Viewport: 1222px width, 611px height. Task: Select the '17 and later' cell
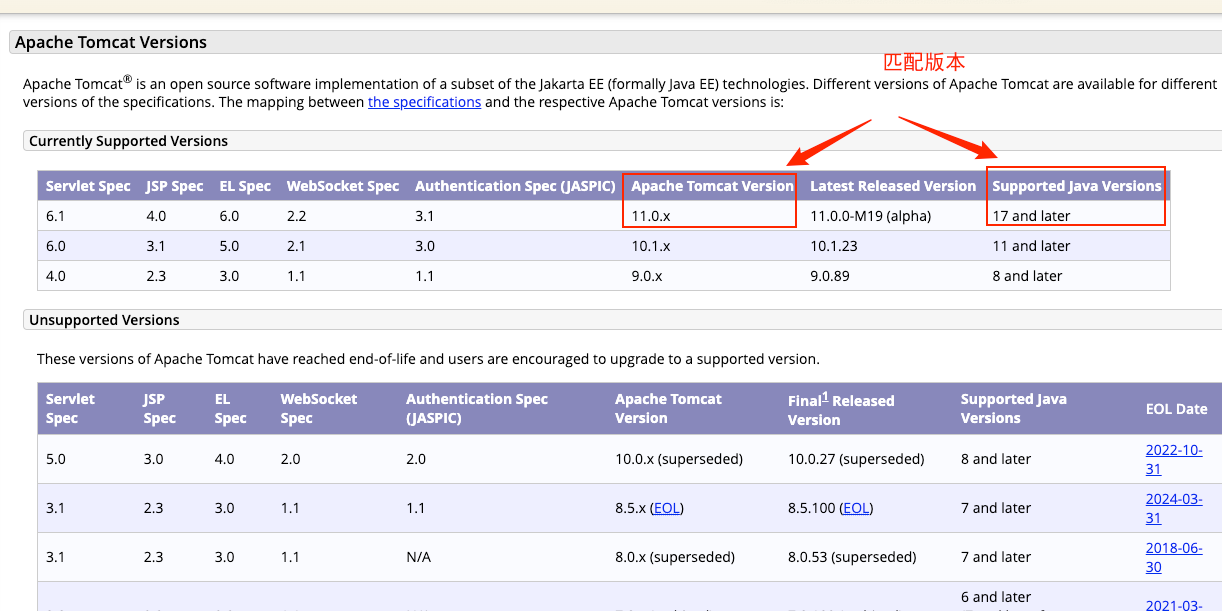[1031, 216]
